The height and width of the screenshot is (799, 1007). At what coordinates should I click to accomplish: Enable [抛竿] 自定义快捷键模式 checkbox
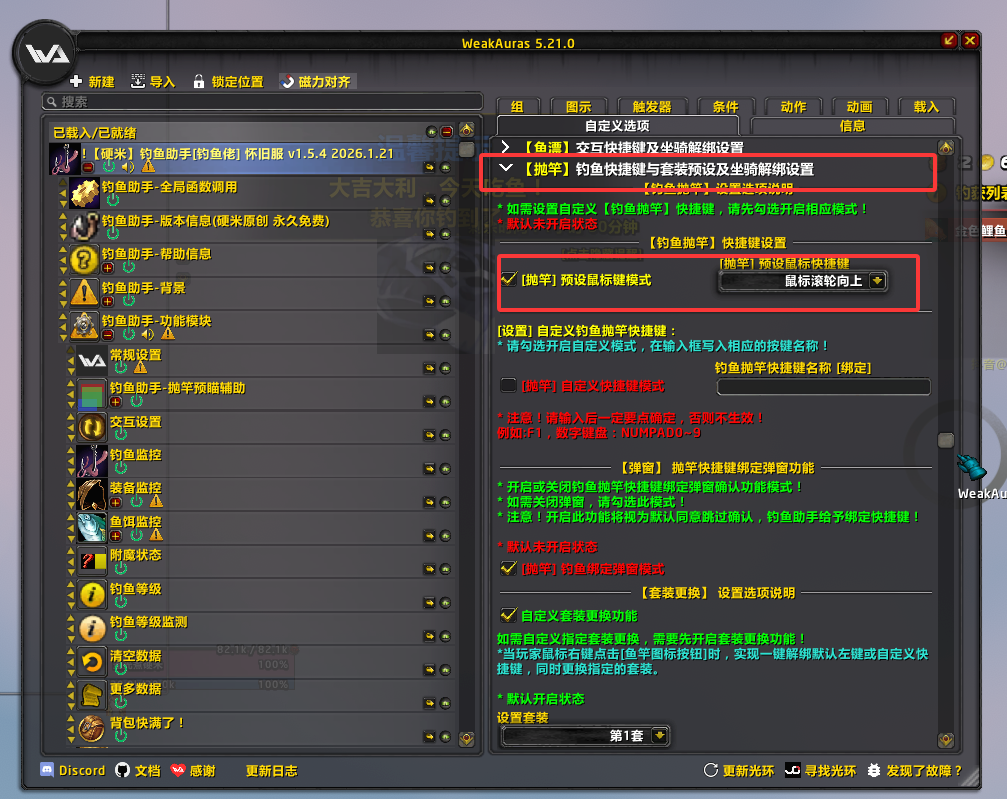[509, 385]
